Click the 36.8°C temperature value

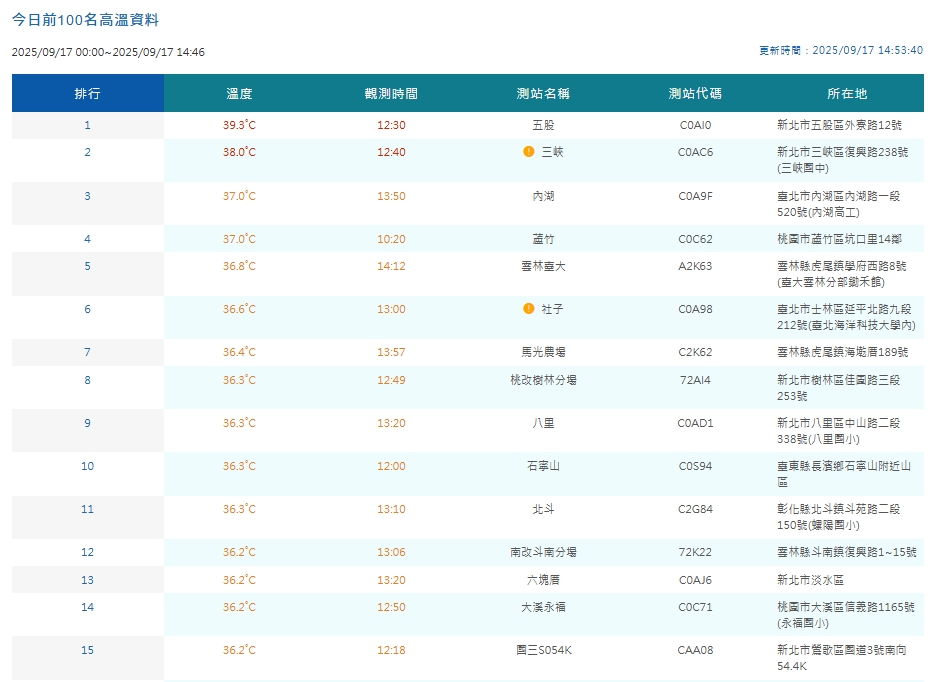click(239, 266)
